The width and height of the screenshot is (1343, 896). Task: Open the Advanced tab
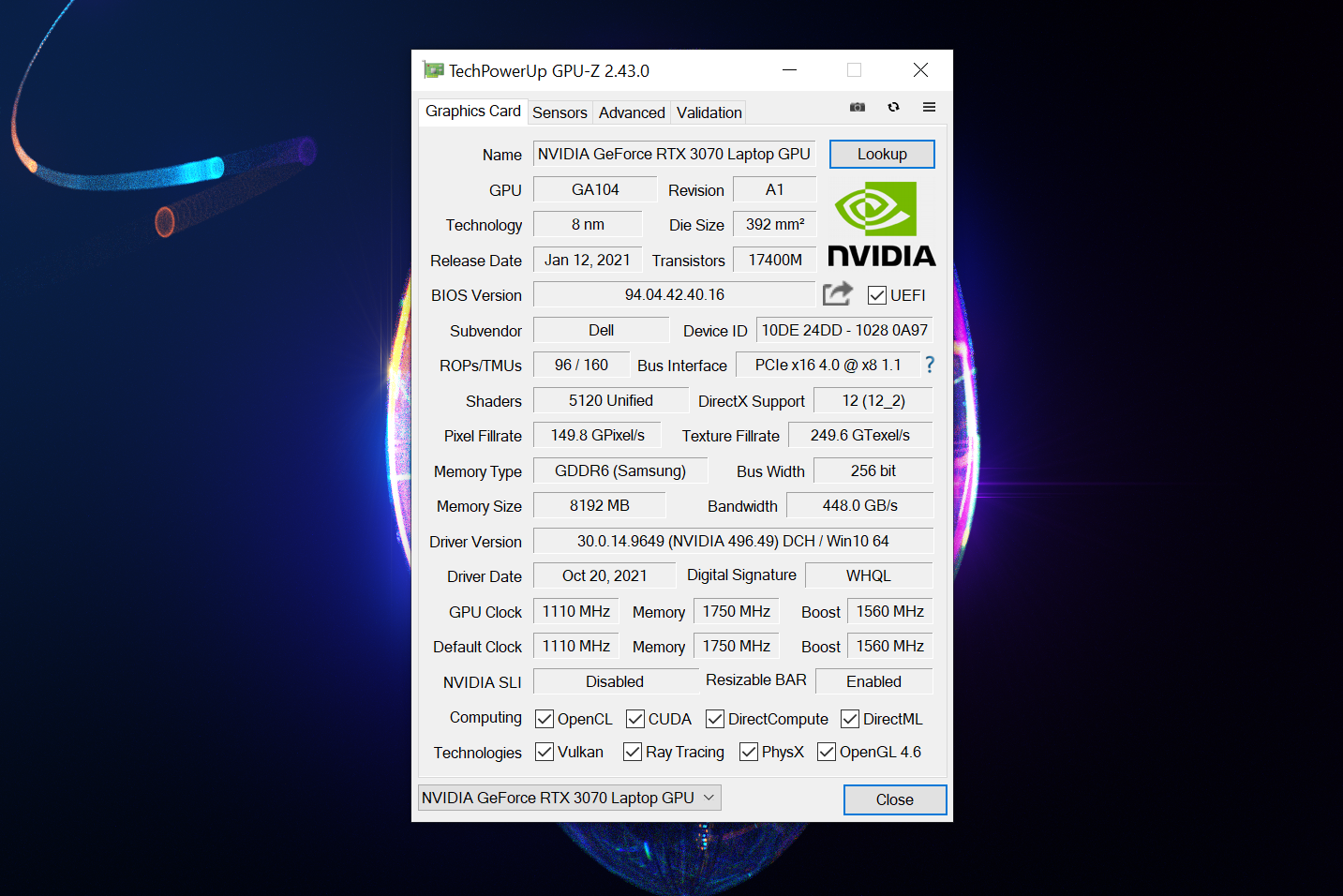[632, 112]
